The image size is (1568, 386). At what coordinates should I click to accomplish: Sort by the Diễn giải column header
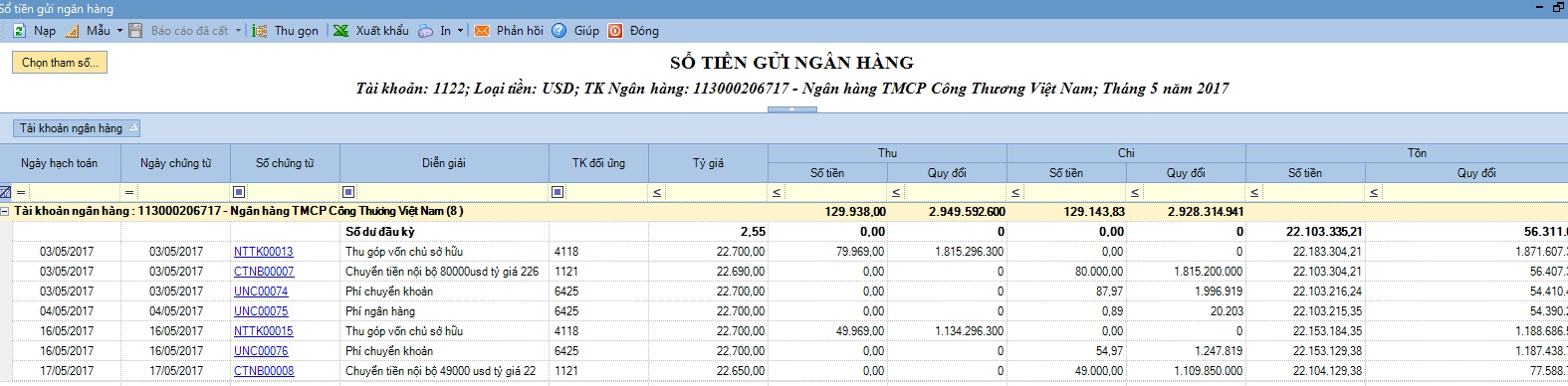pos(444,163)
